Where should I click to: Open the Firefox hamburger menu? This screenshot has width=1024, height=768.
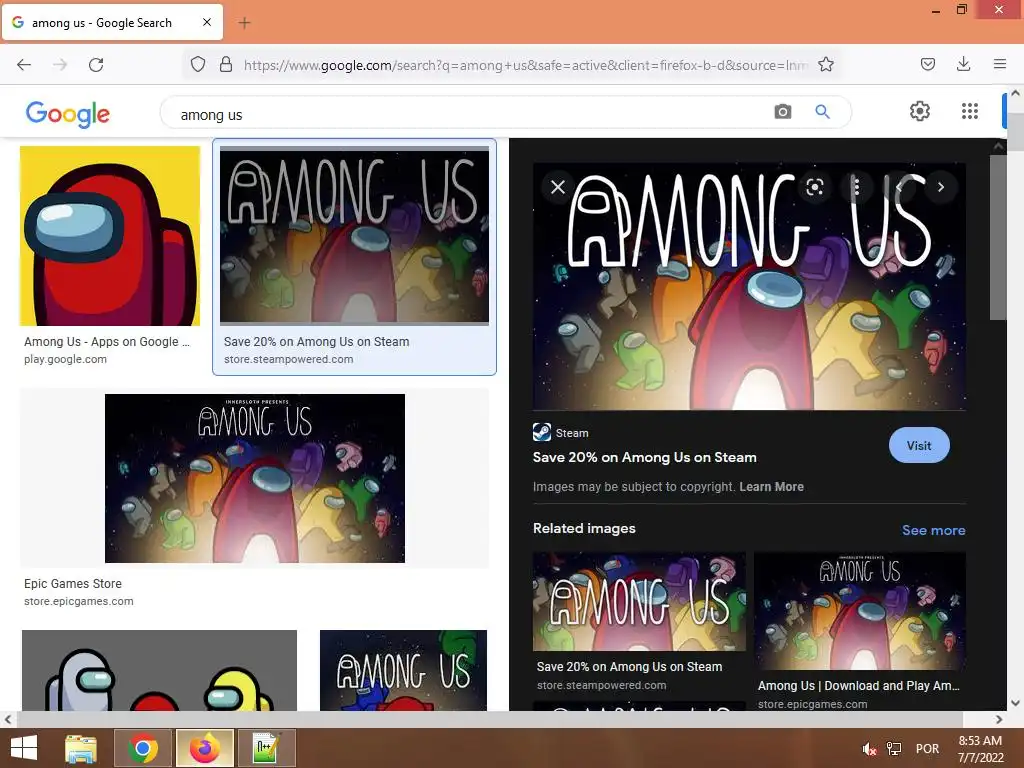coord(1000,64)
